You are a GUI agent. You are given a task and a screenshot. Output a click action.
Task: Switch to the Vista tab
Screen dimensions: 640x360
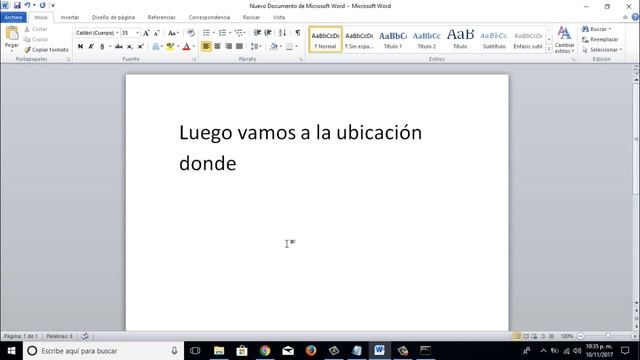tap(279, 18)
